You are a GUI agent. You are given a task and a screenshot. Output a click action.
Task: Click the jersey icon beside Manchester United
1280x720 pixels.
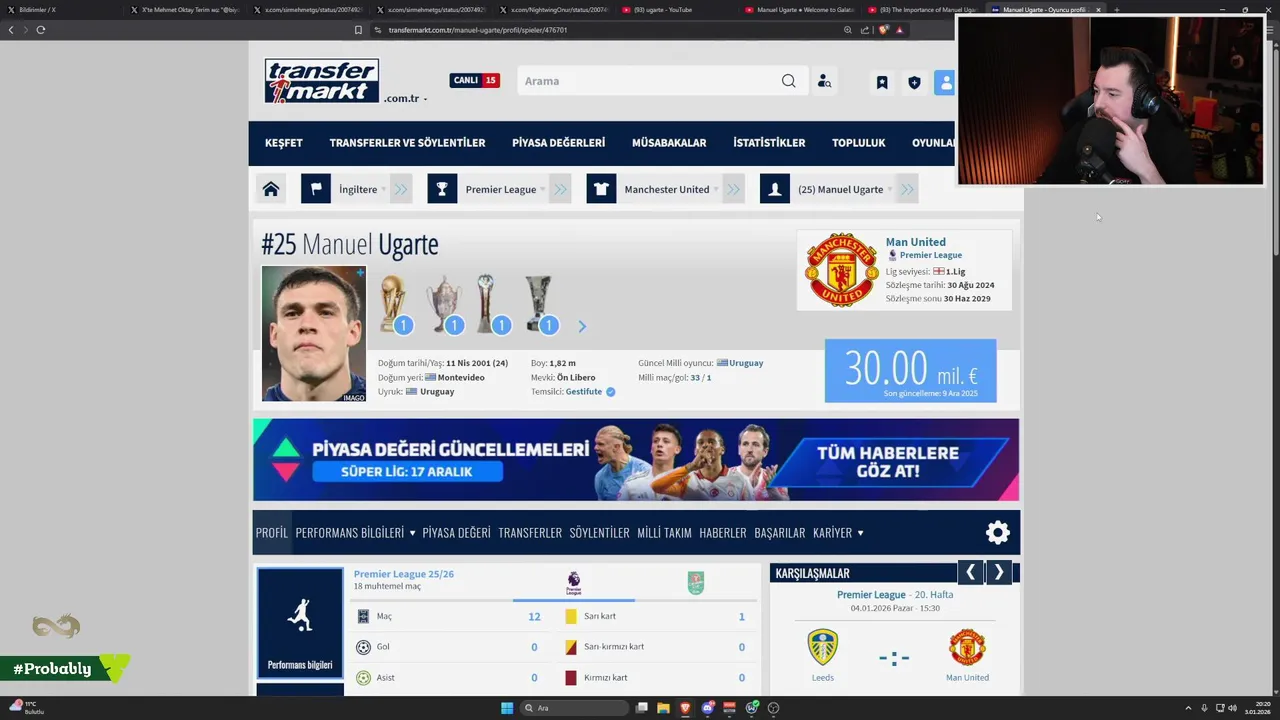tap(601, 189)
